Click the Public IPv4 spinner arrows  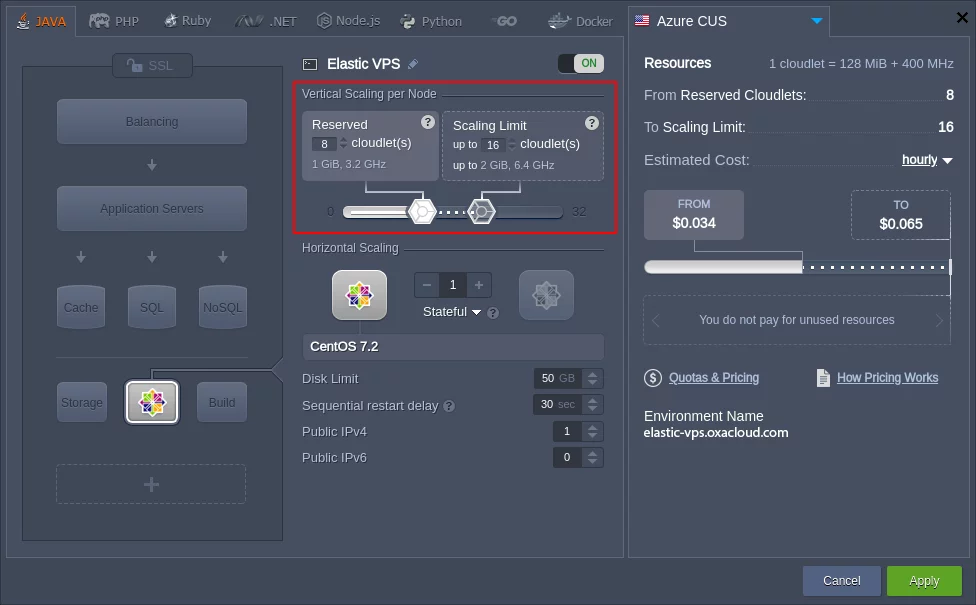593,431
